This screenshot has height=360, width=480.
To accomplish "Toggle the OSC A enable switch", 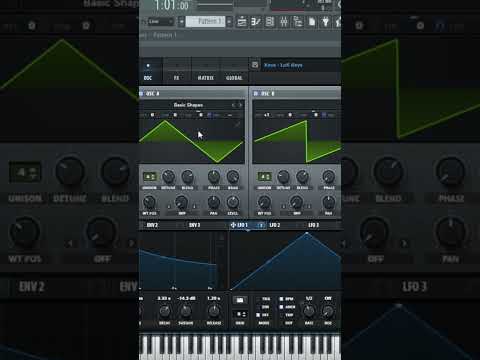I will [x=141, y=94].
